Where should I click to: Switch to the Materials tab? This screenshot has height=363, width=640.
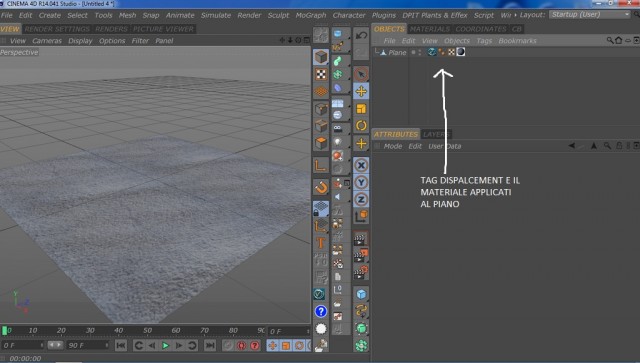point(430,29)
